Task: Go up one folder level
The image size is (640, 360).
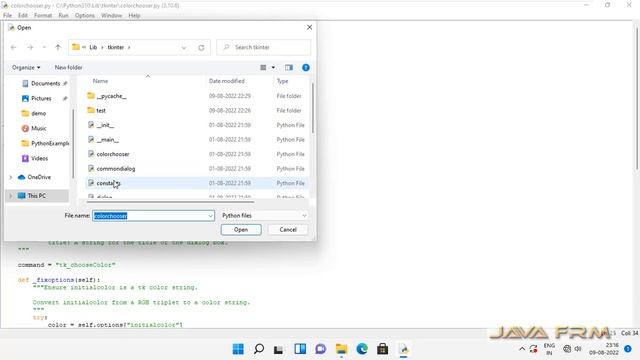Action: [58, 47]
